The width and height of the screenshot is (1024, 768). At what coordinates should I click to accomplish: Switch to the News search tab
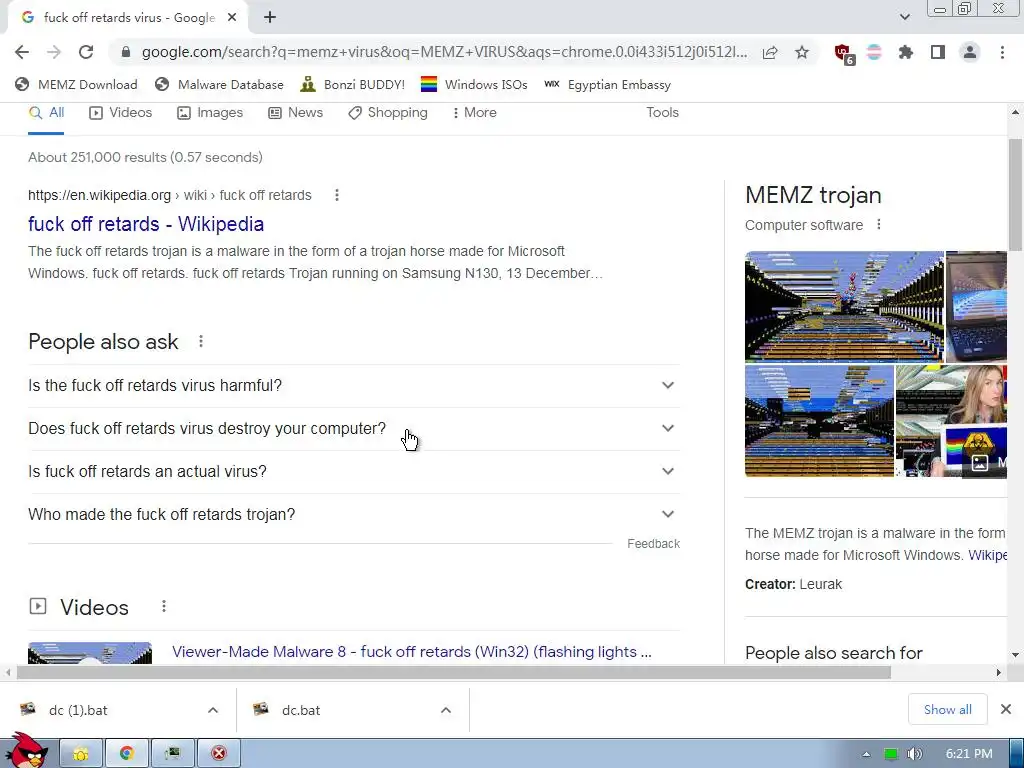295,112
